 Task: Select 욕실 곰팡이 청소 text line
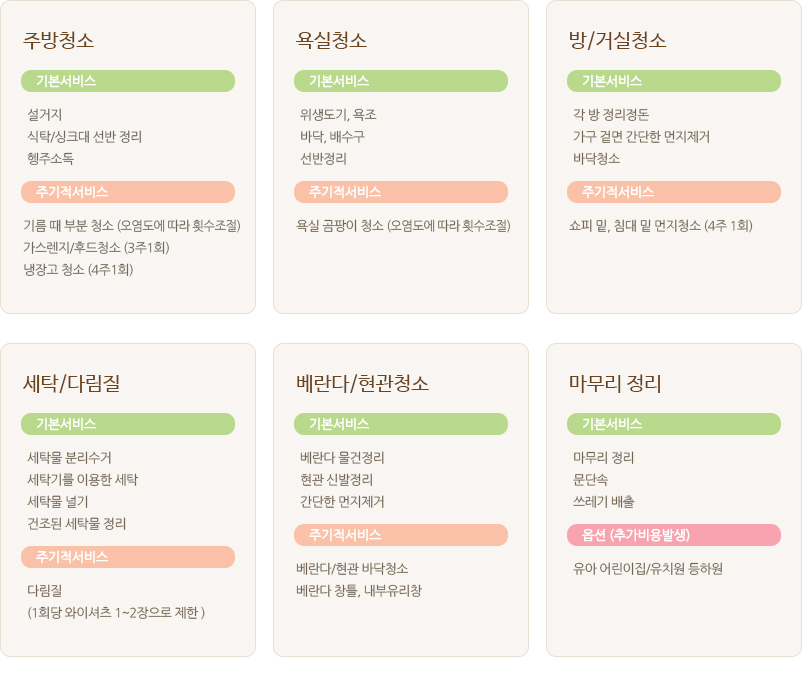tap(403, 226)
